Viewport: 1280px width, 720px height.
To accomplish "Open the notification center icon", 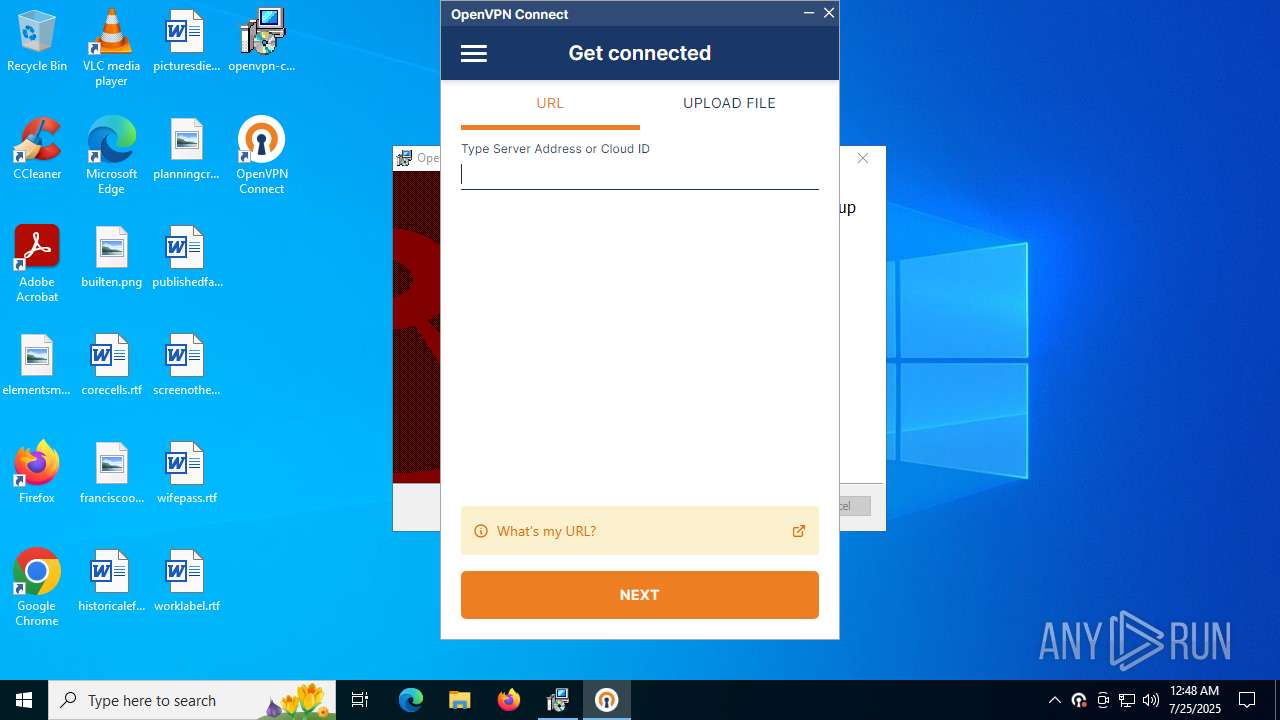I will tap(1247, 700).
